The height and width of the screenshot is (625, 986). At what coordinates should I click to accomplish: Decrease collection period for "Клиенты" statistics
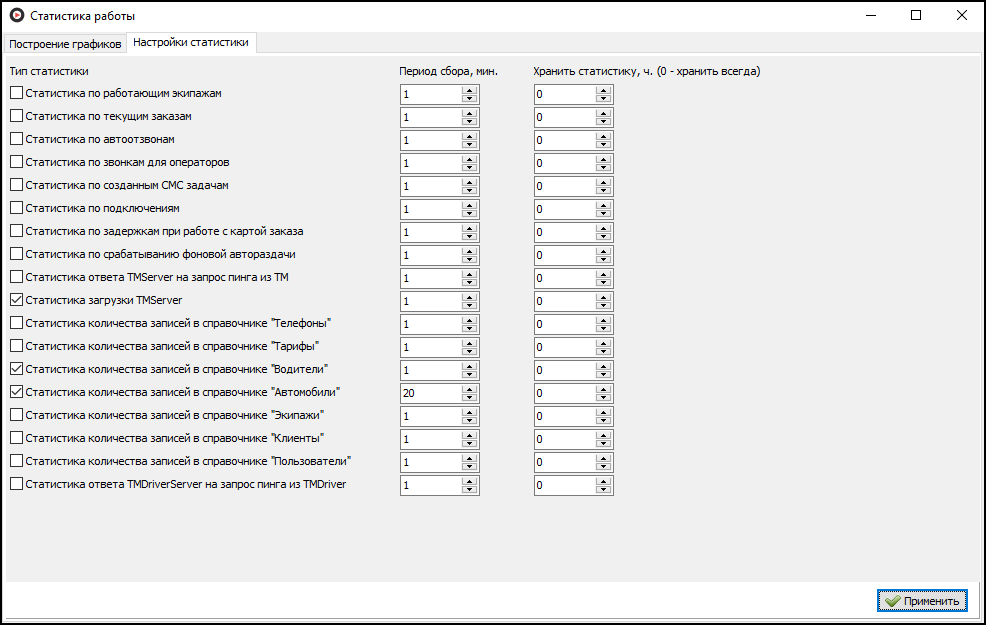click(x=470, y=444)
